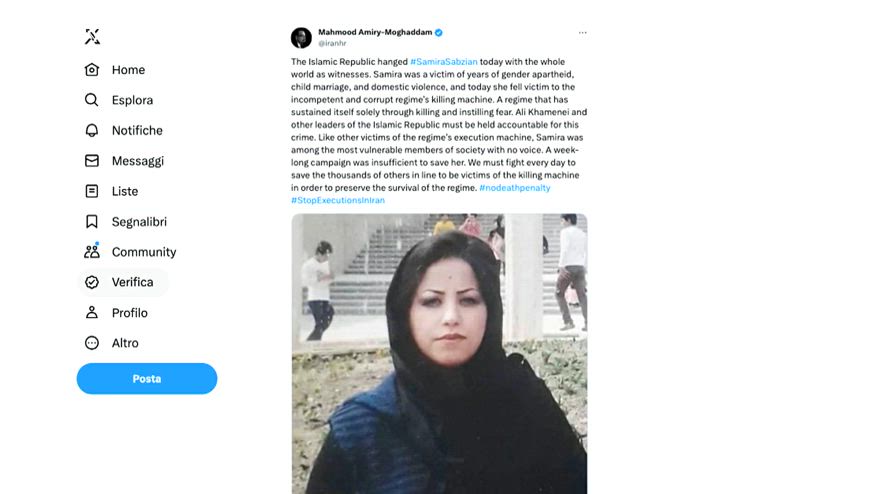Image resolution: width=878 pixels, height=494 pixels.
Task: Open the Mahmood Amiry-Moghaddam author name
Action: 375,32
